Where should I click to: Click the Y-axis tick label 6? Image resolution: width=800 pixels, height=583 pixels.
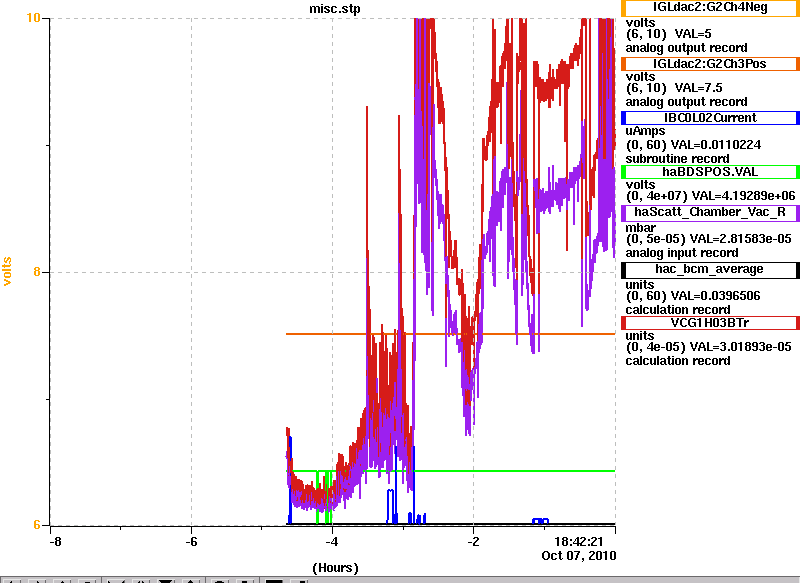pyautogui.click(x=37, y=525)
